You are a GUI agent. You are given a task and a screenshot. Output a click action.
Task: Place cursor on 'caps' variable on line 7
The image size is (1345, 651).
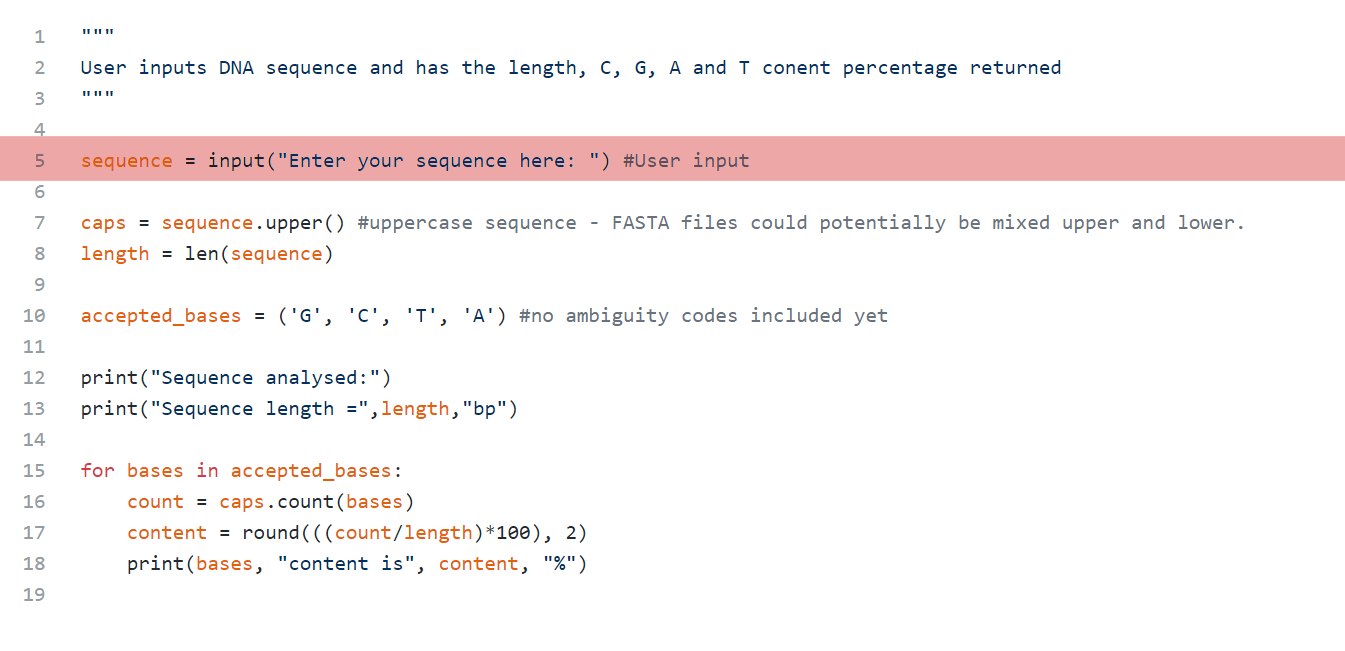point(104,223)
